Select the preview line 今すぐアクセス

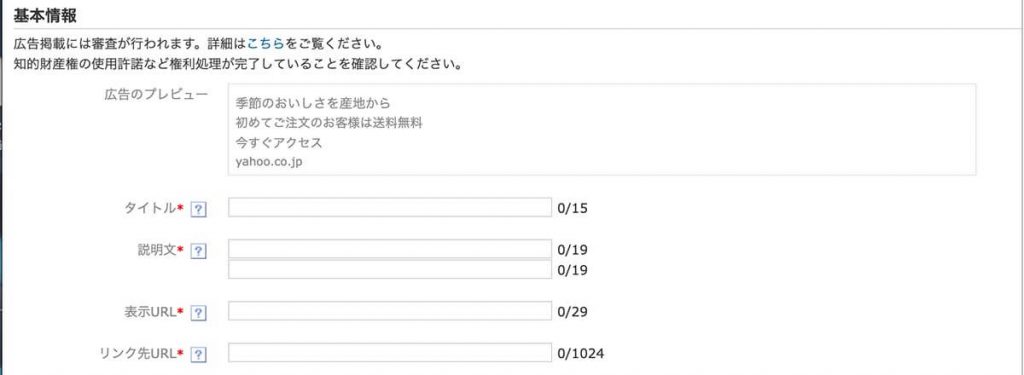click(x=279, y=142)
